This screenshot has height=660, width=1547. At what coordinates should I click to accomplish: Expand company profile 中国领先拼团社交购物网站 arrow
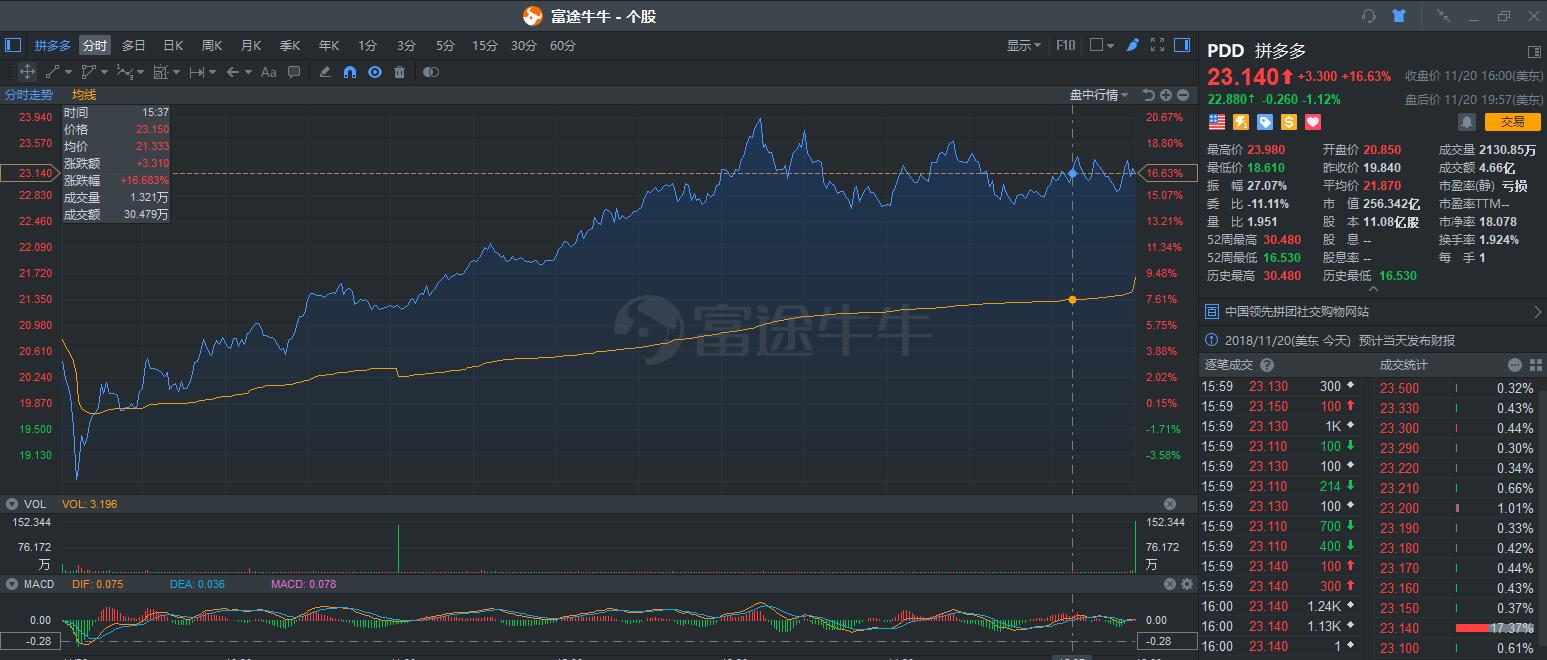tap(1537, 312)
